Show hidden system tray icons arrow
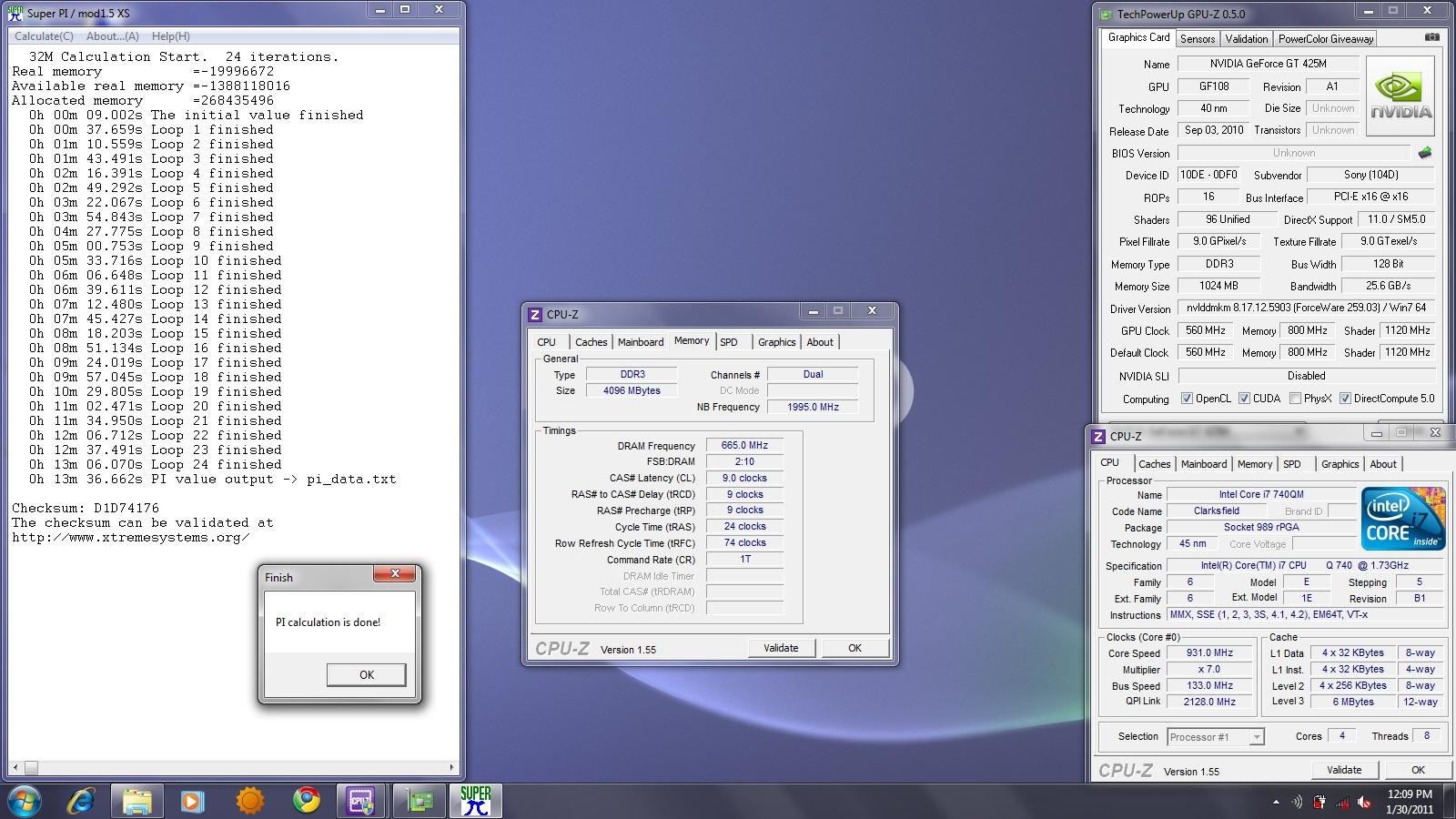 click(1275, 802)
